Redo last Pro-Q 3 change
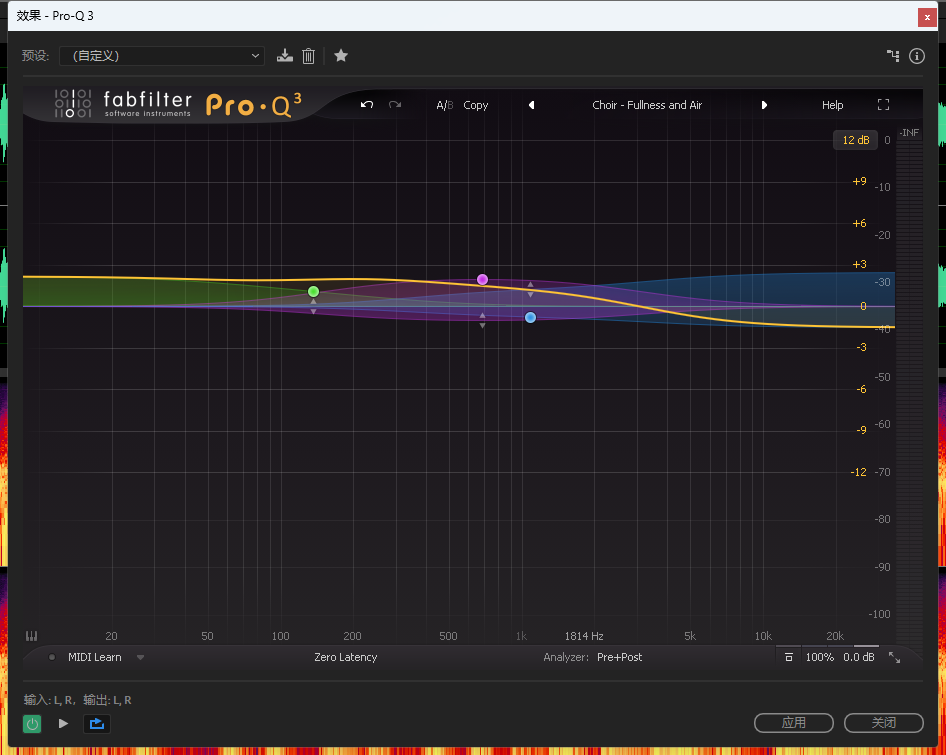 pyautogui.click(x=395, y=105)
